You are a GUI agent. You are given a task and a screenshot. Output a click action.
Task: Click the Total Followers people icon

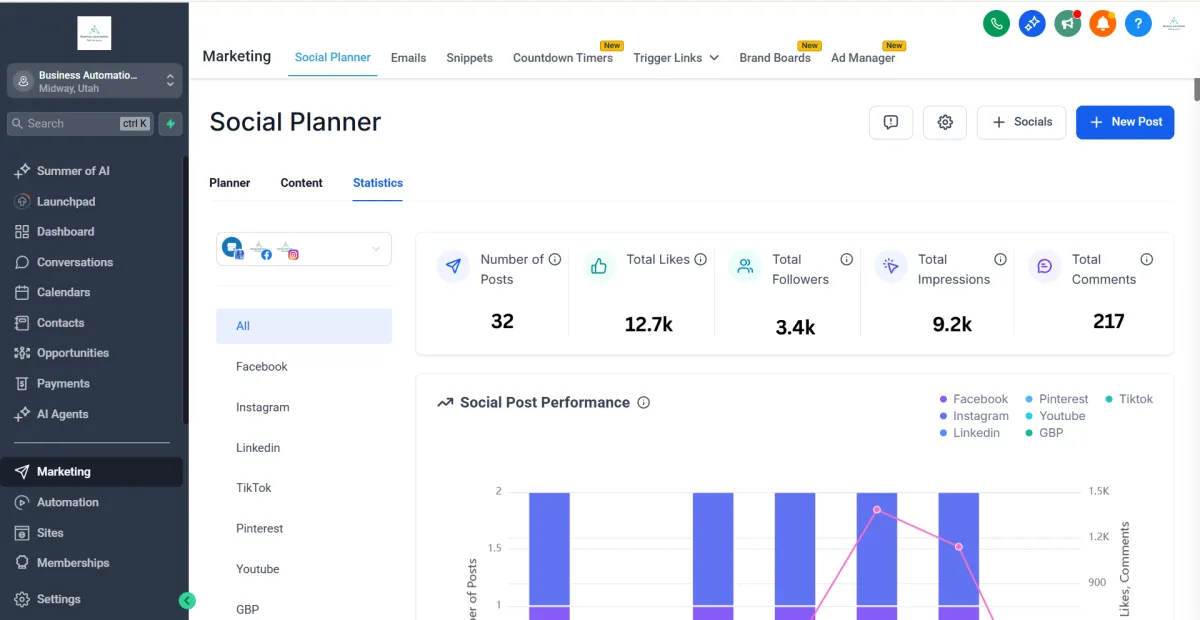745,266
